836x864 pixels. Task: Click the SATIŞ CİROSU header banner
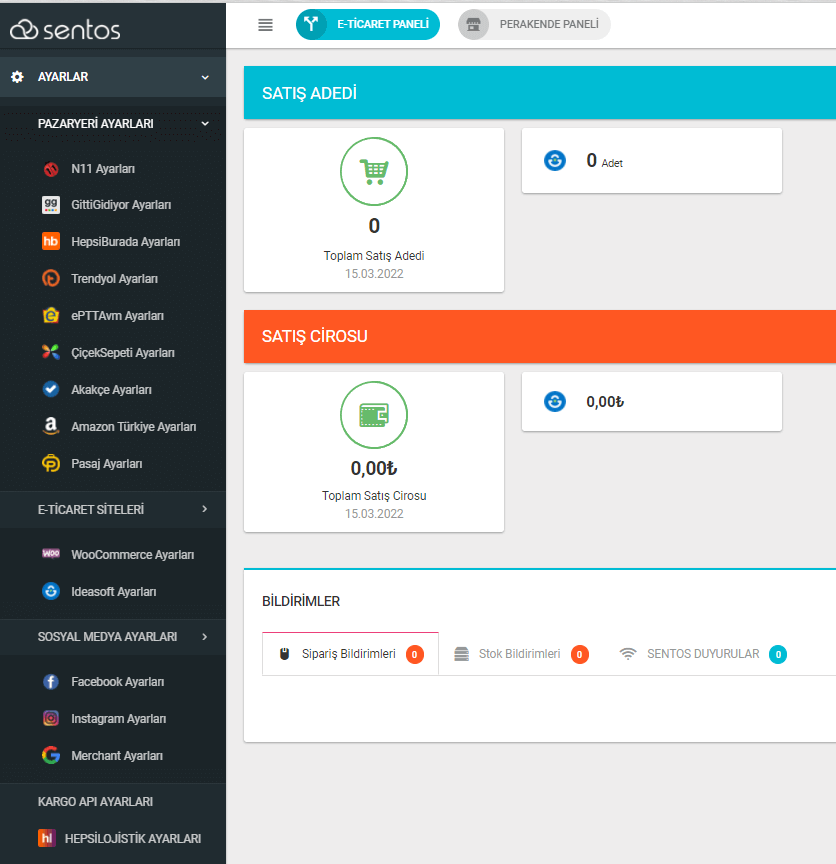click(x=540, y=336)
